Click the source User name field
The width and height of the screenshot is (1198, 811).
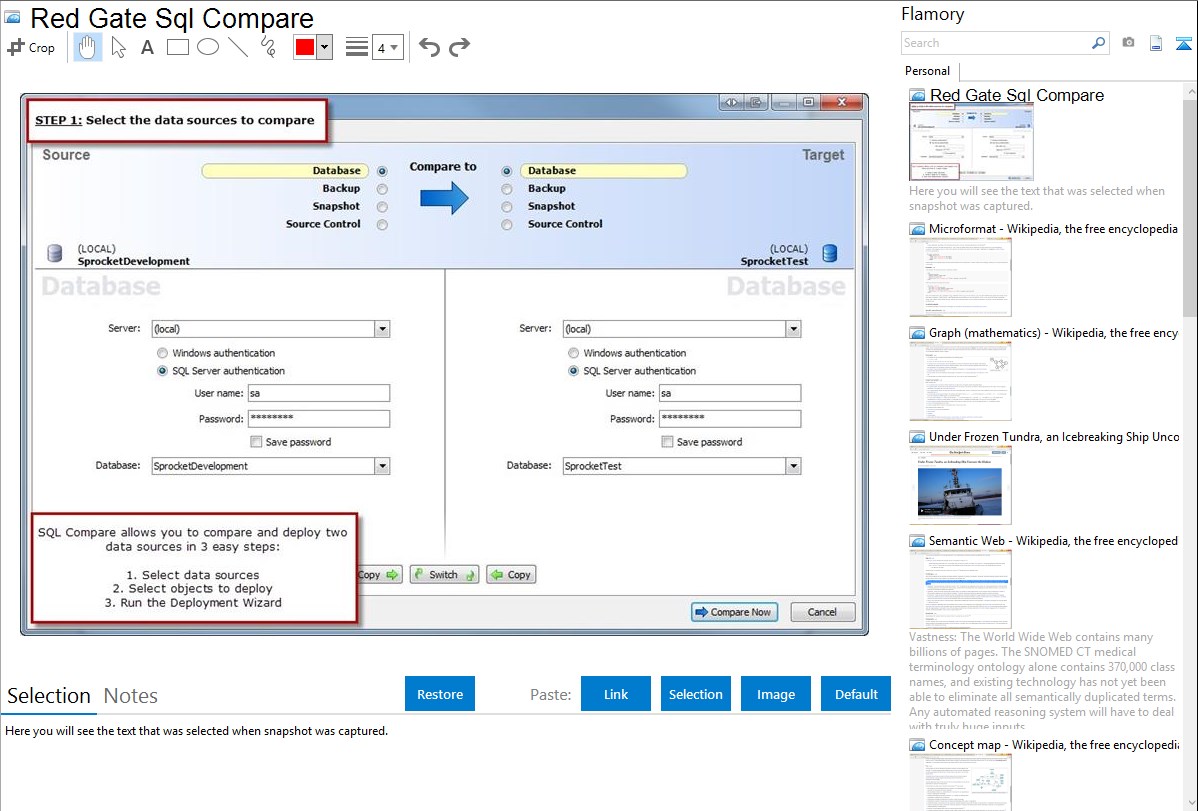point(319,393)
